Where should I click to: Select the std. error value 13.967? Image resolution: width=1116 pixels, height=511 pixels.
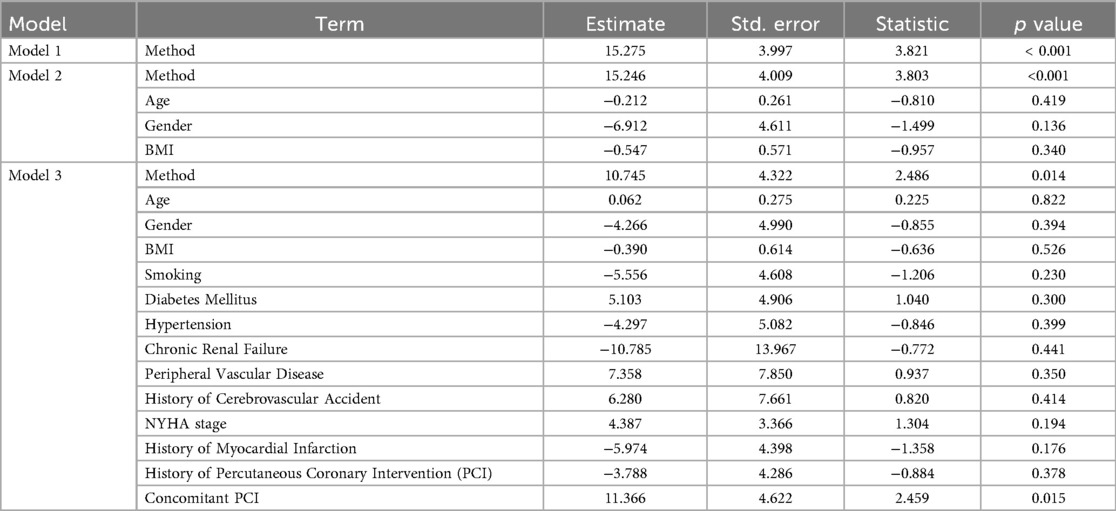(774, 349)
